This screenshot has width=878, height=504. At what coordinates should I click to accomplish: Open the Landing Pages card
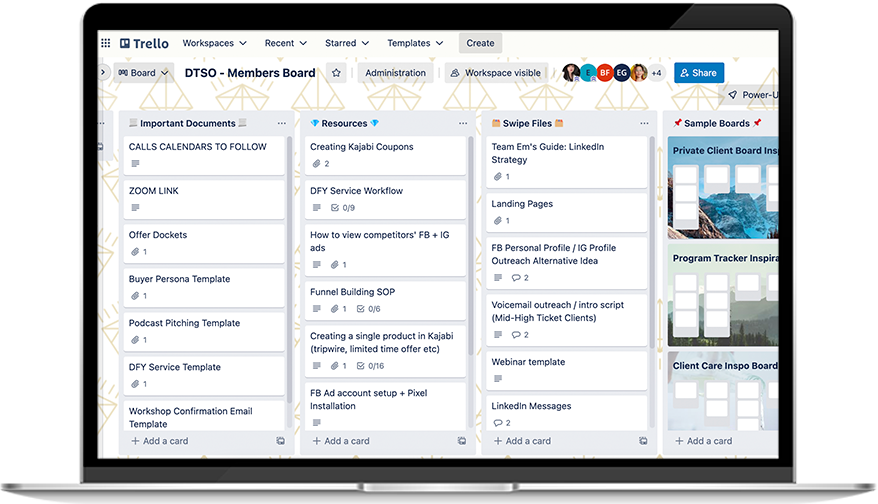tap(567, 212)
